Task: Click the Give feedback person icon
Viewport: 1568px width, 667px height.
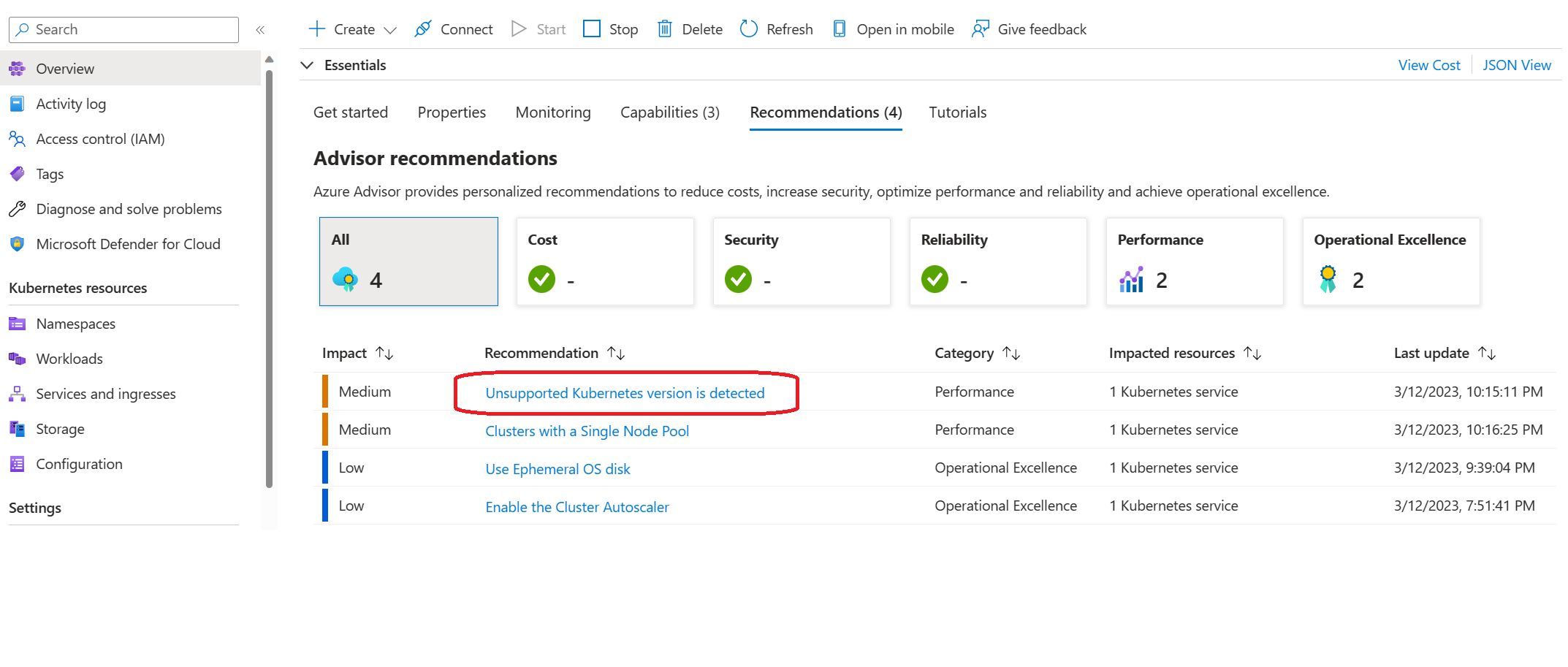Action: point(981,29)
